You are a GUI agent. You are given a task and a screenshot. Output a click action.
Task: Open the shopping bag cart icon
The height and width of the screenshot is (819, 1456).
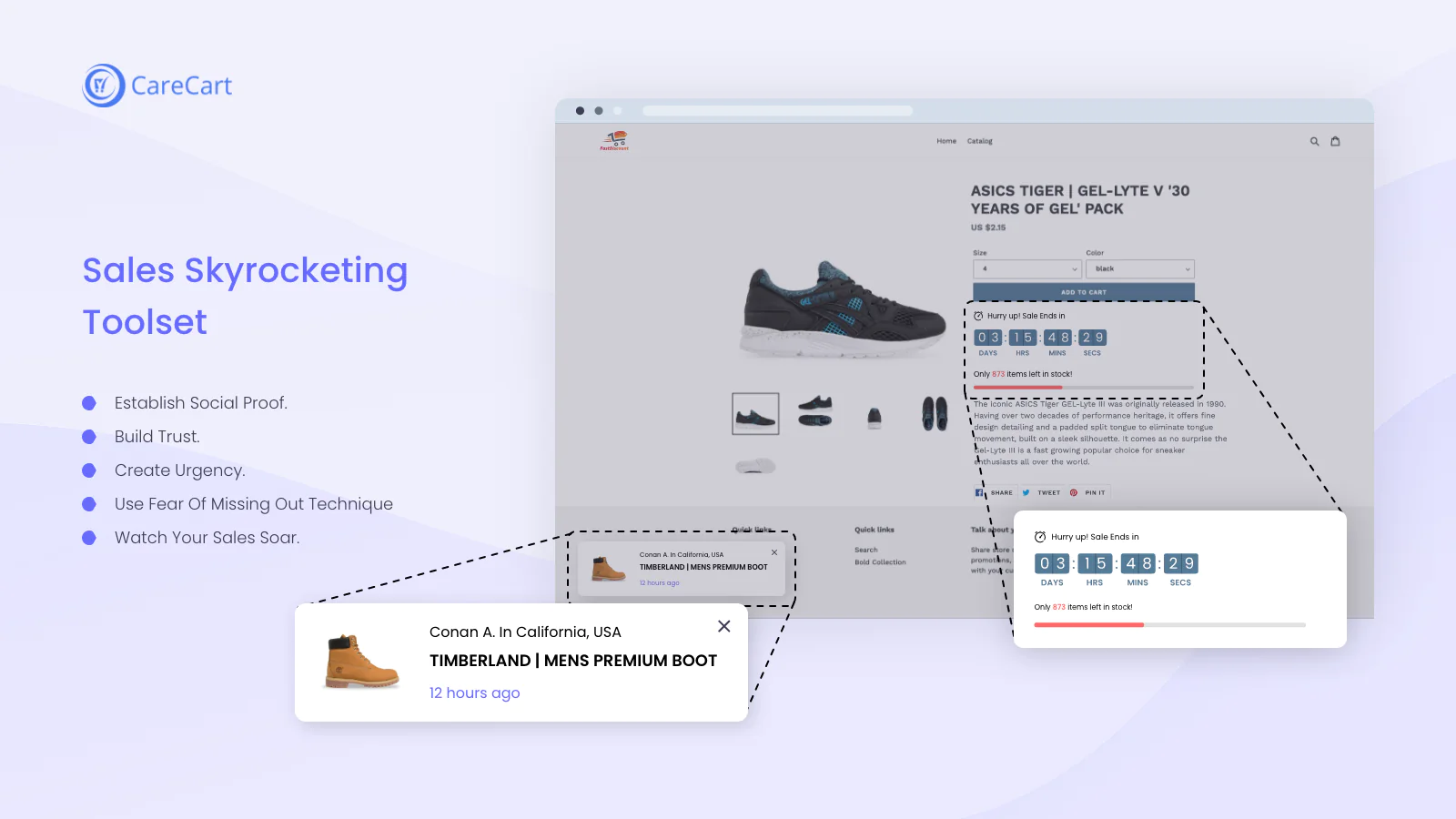click(x=1335, y=141)
